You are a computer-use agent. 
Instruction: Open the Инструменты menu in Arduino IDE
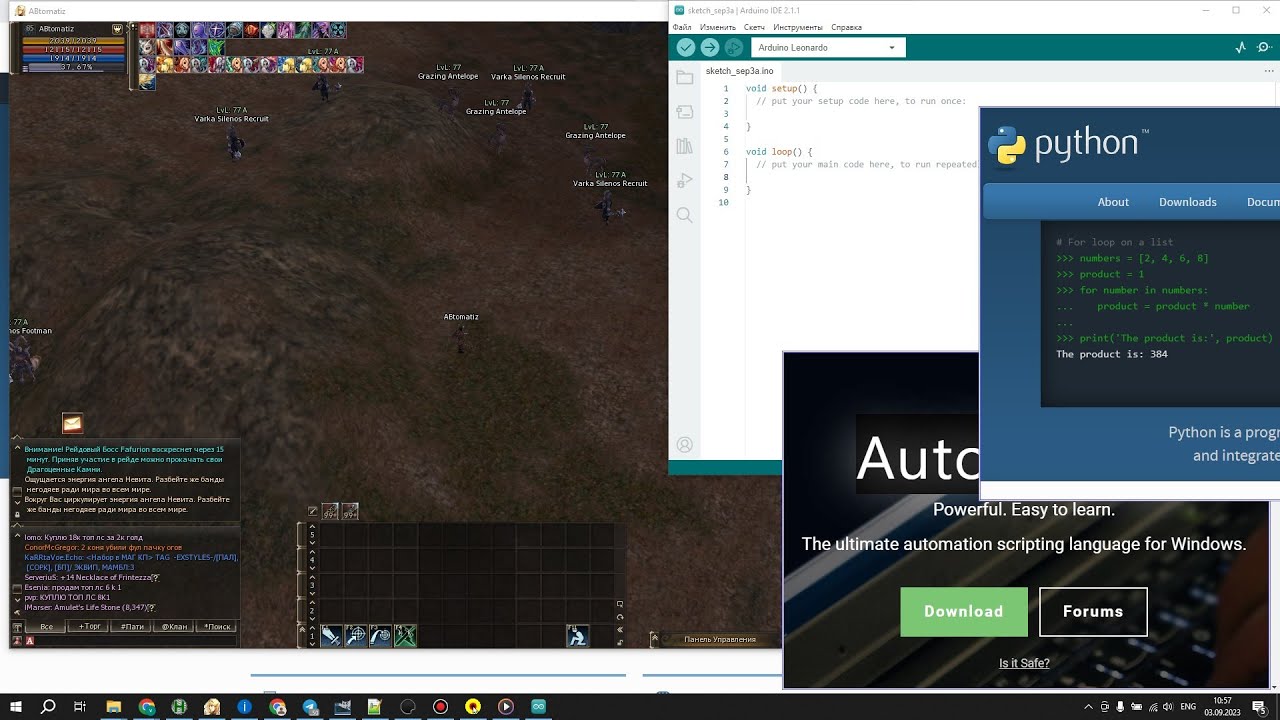798,27
